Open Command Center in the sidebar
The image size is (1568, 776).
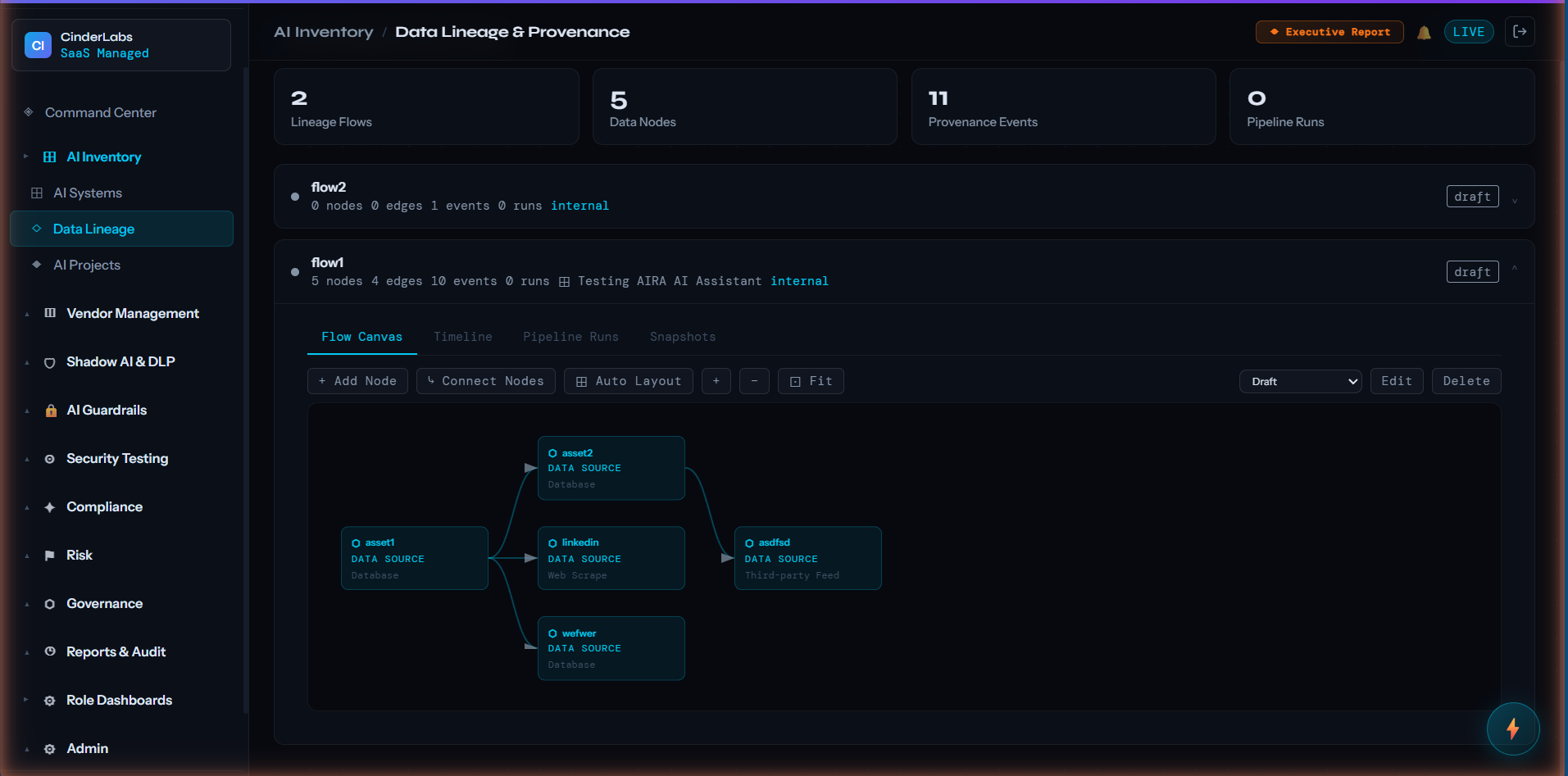[x=121, y=112]
